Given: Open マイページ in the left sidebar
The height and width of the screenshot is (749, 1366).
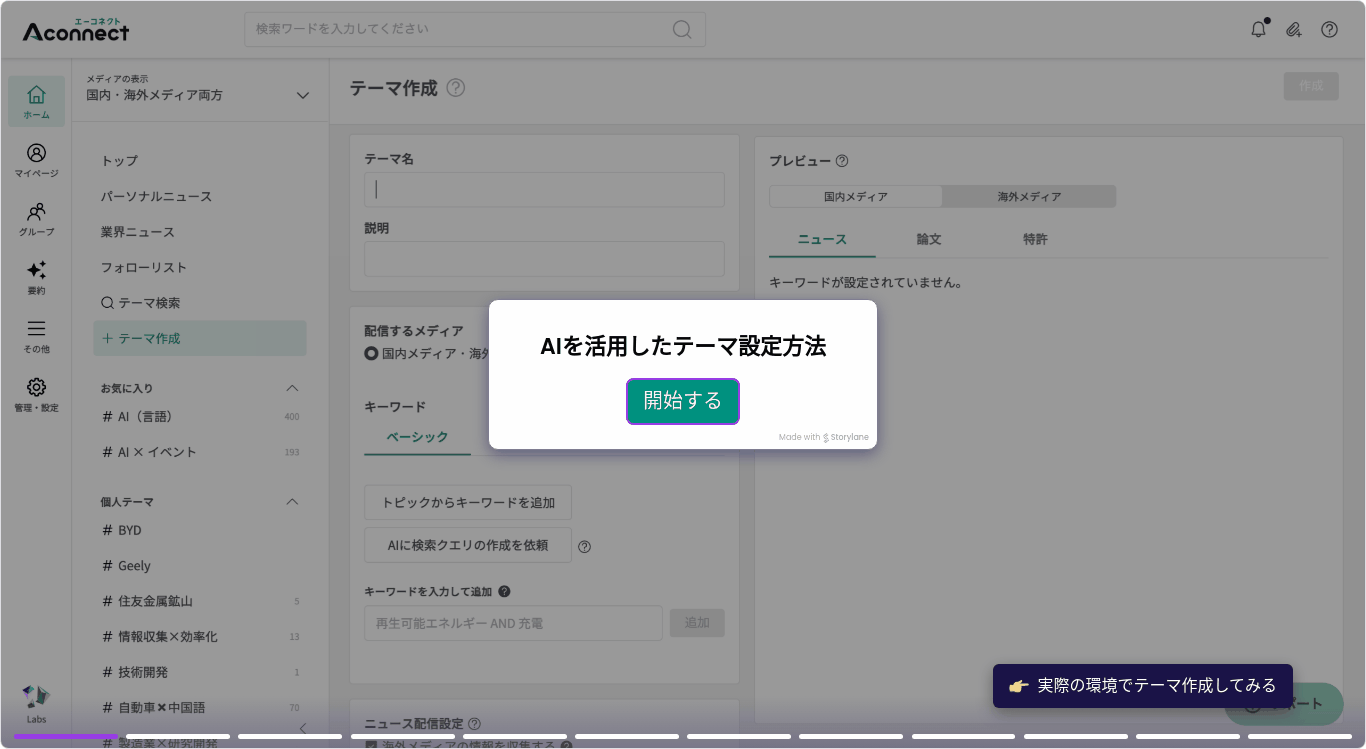Looking at the screenshot, I should [x=36, y=161].
